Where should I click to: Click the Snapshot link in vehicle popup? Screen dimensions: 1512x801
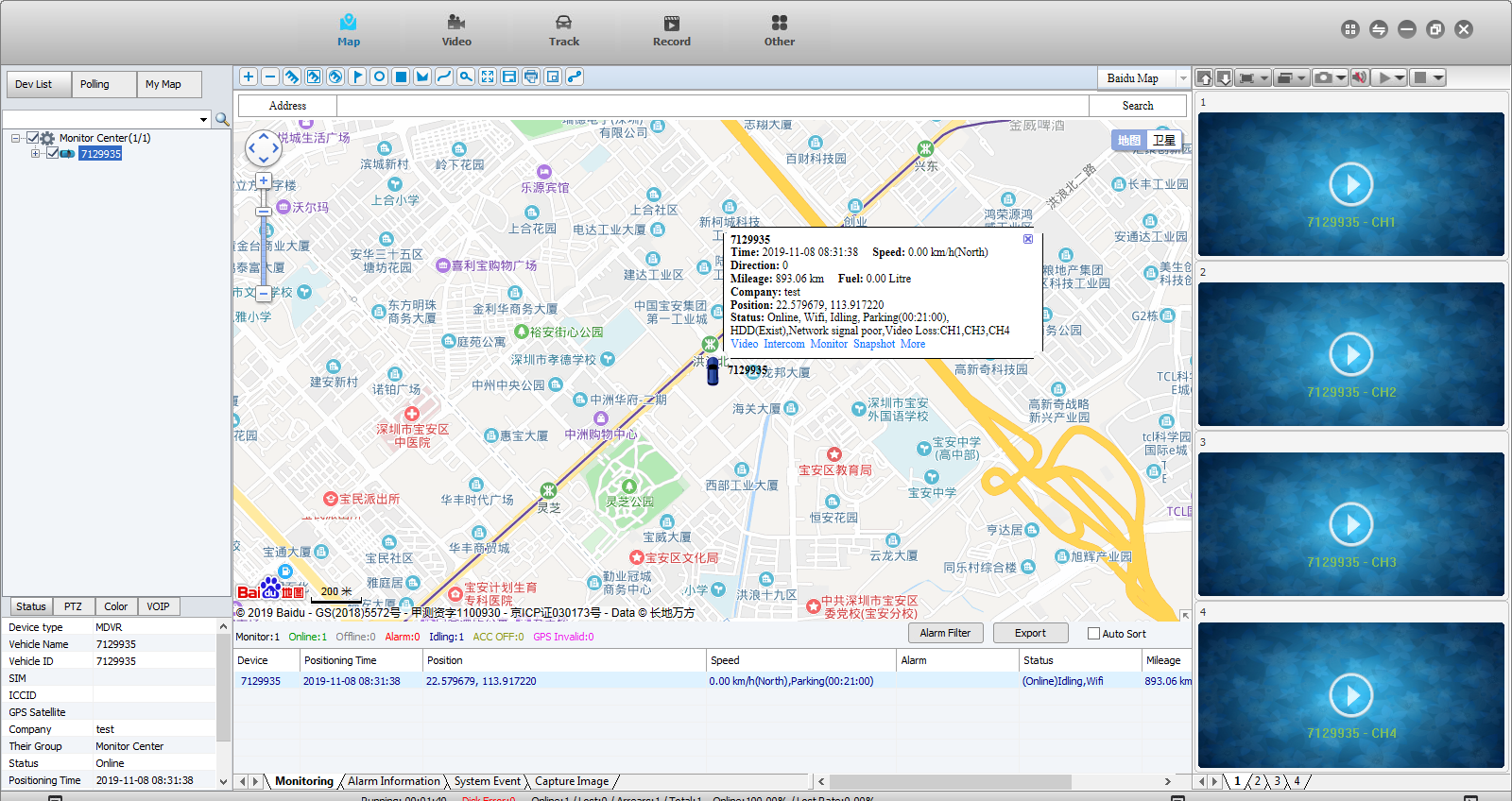(874, 344)
